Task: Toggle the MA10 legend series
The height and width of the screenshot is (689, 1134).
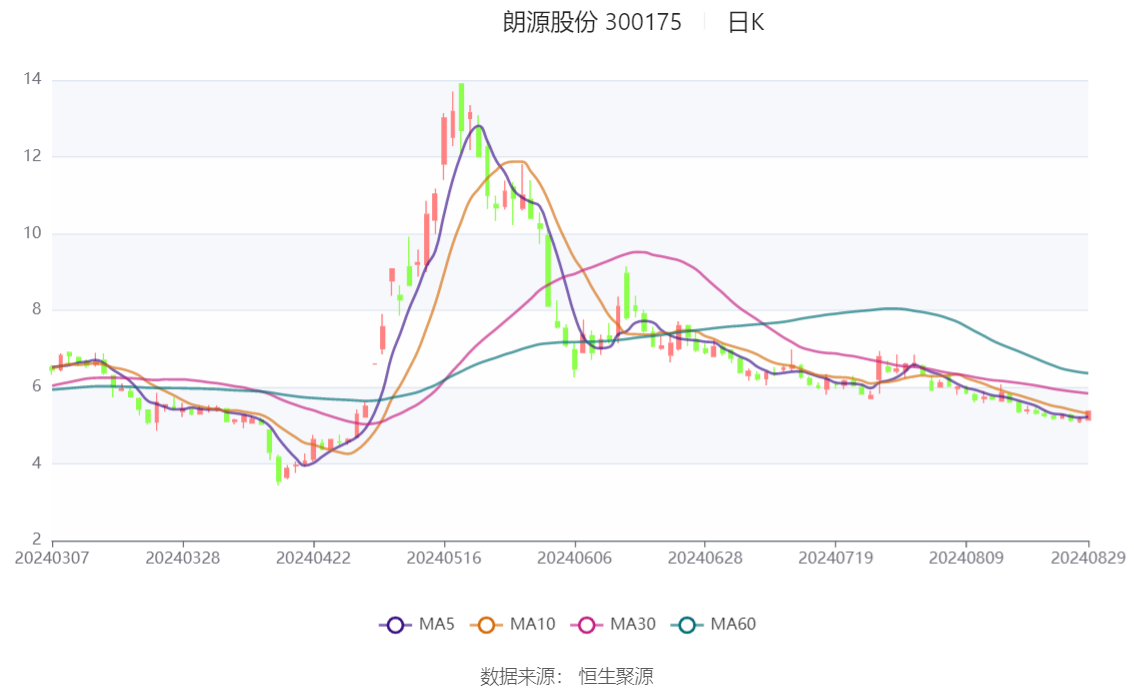Action: tap(513, 625)
